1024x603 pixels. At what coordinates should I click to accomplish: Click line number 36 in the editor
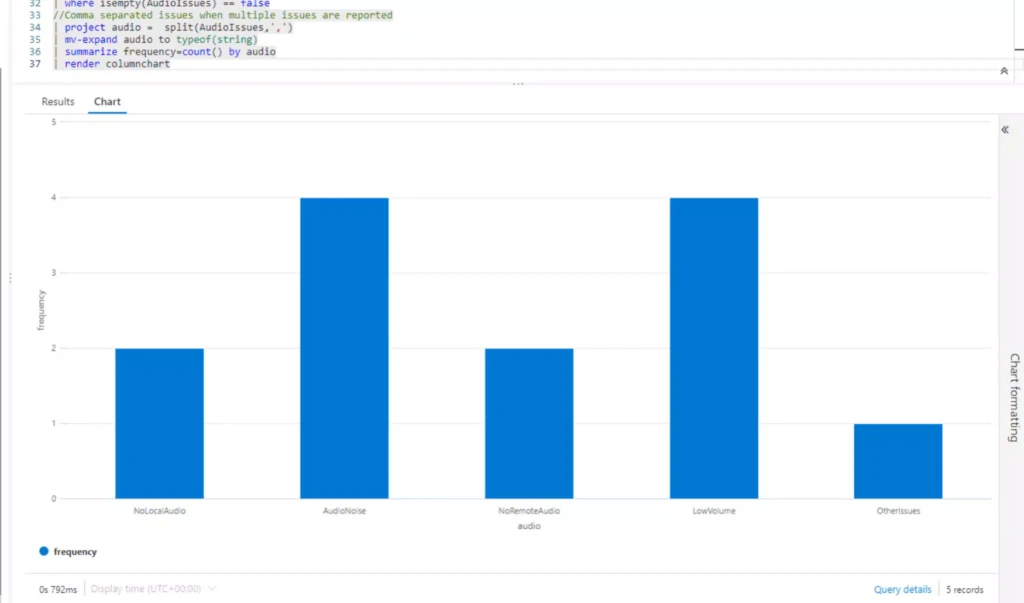click(35, 51)
